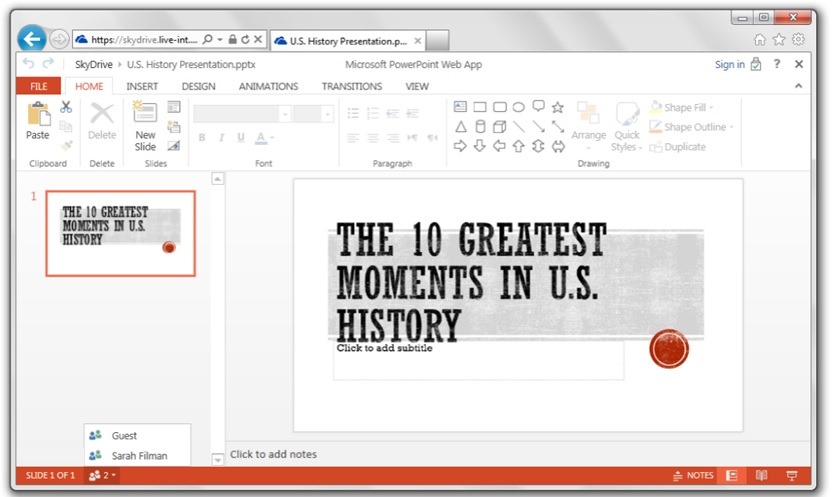Open the Help question mark icon

click(777, 64)
